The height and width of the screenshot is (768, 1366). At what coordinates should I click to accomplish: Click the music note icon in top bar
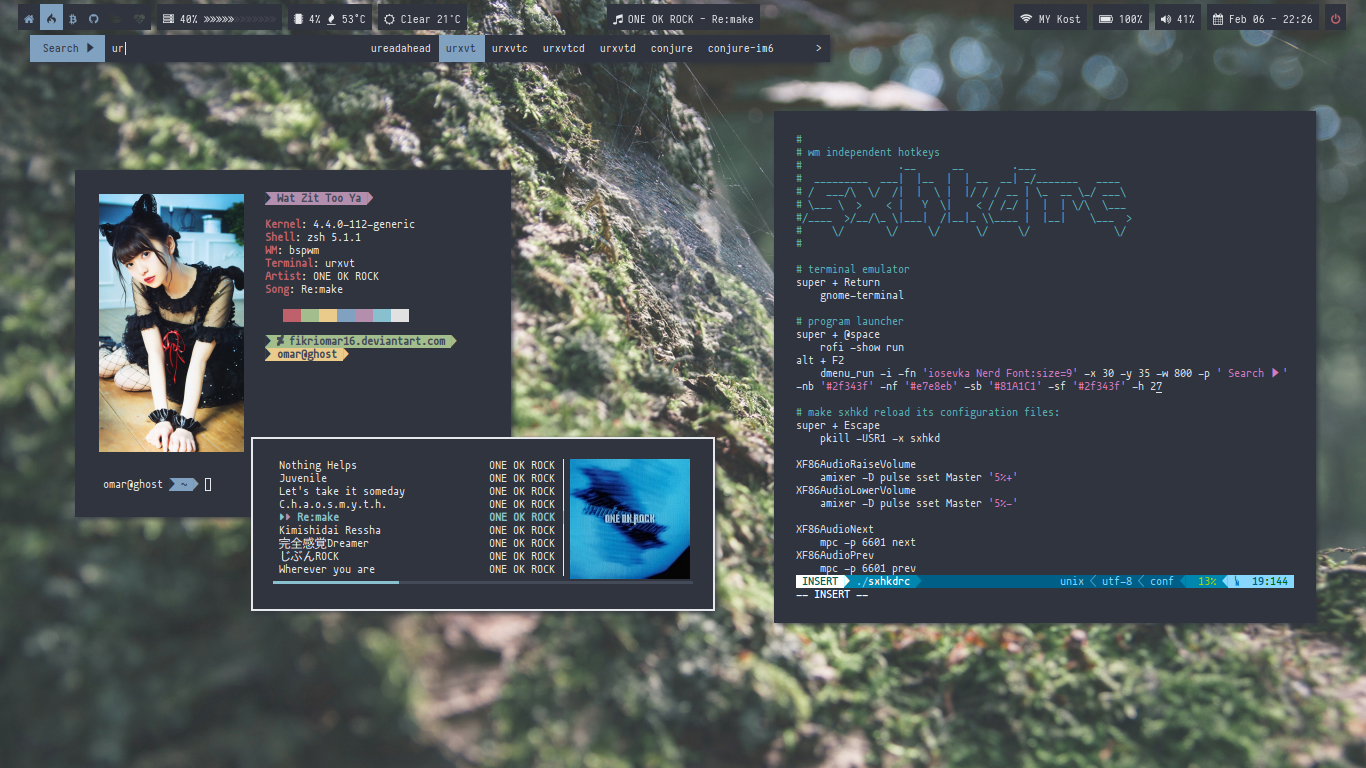tap(618, 18)
